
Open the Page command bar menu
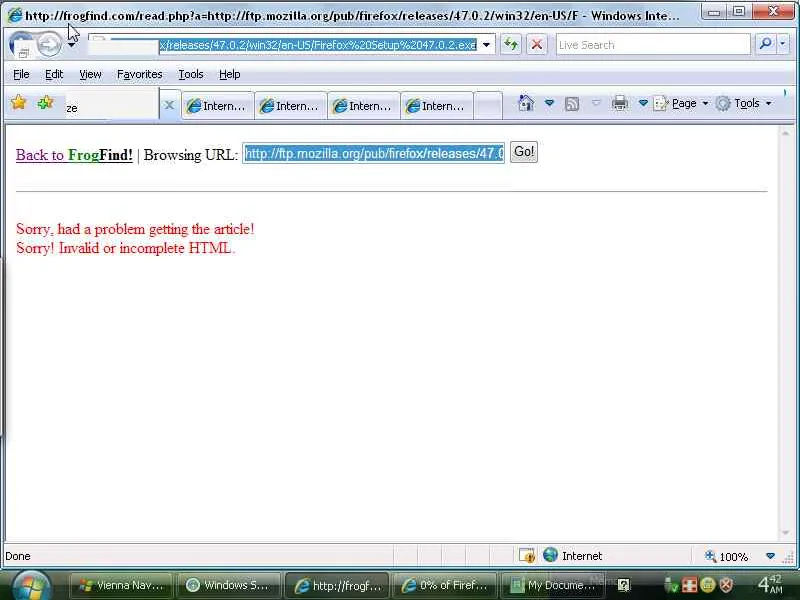coord(681,104)
